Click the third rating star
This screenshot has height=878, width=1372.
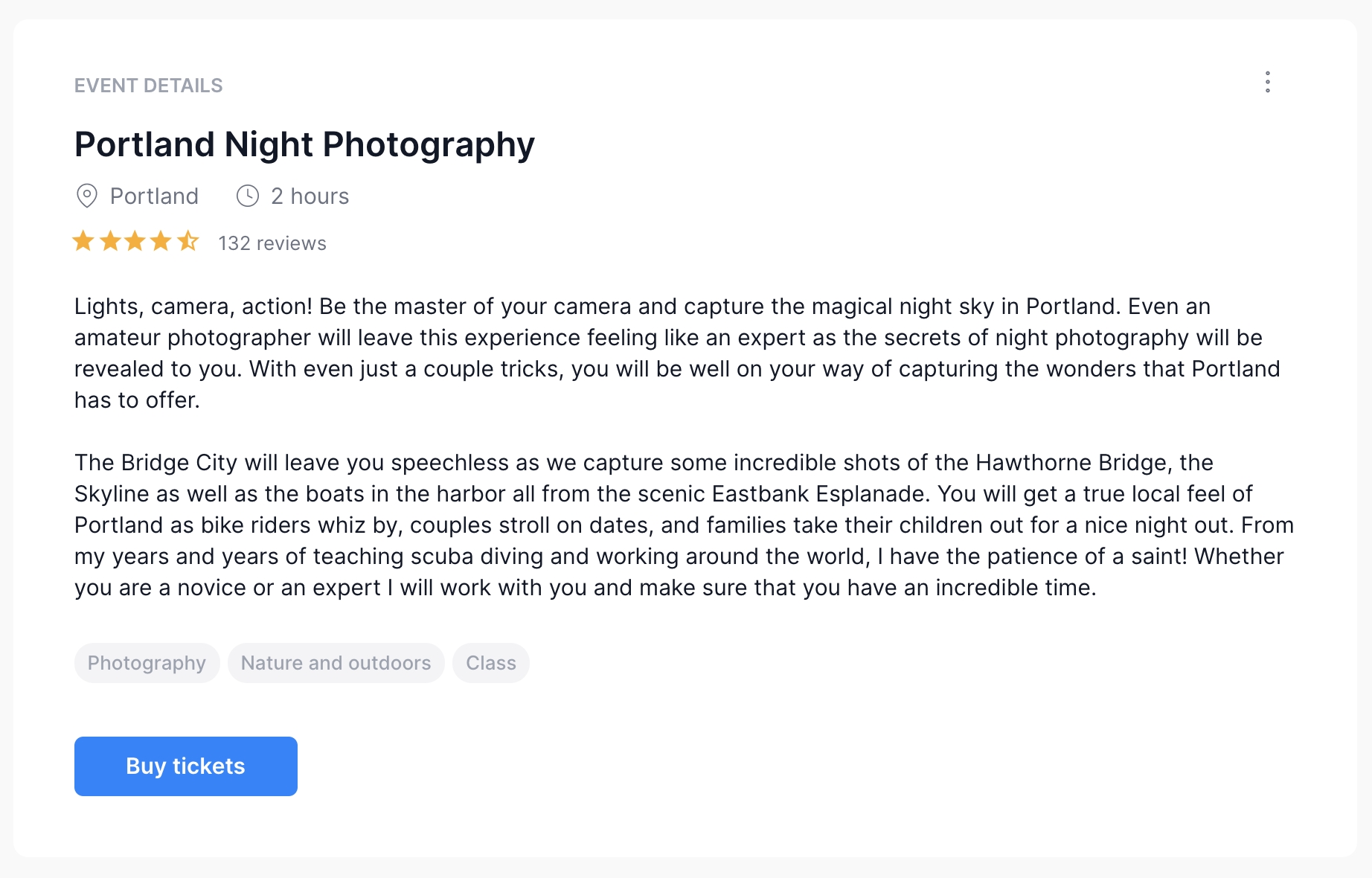tap(135, 241)
